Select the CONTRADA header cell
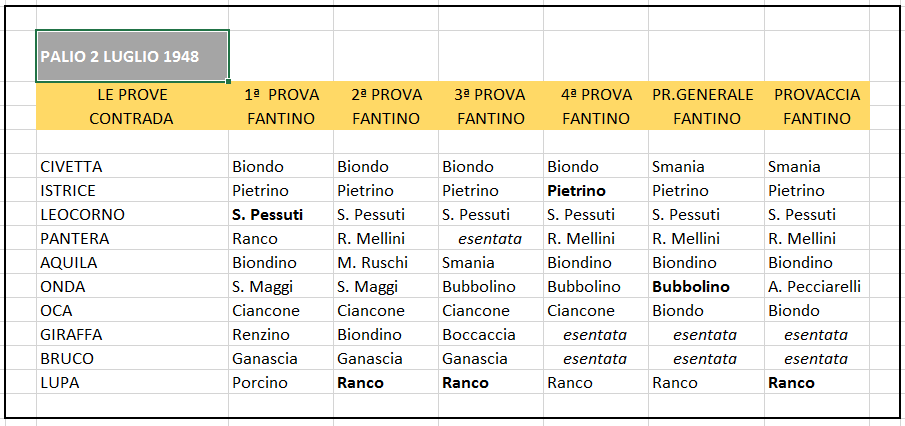Viewport: 905px width, 426px height. (132, 119)
